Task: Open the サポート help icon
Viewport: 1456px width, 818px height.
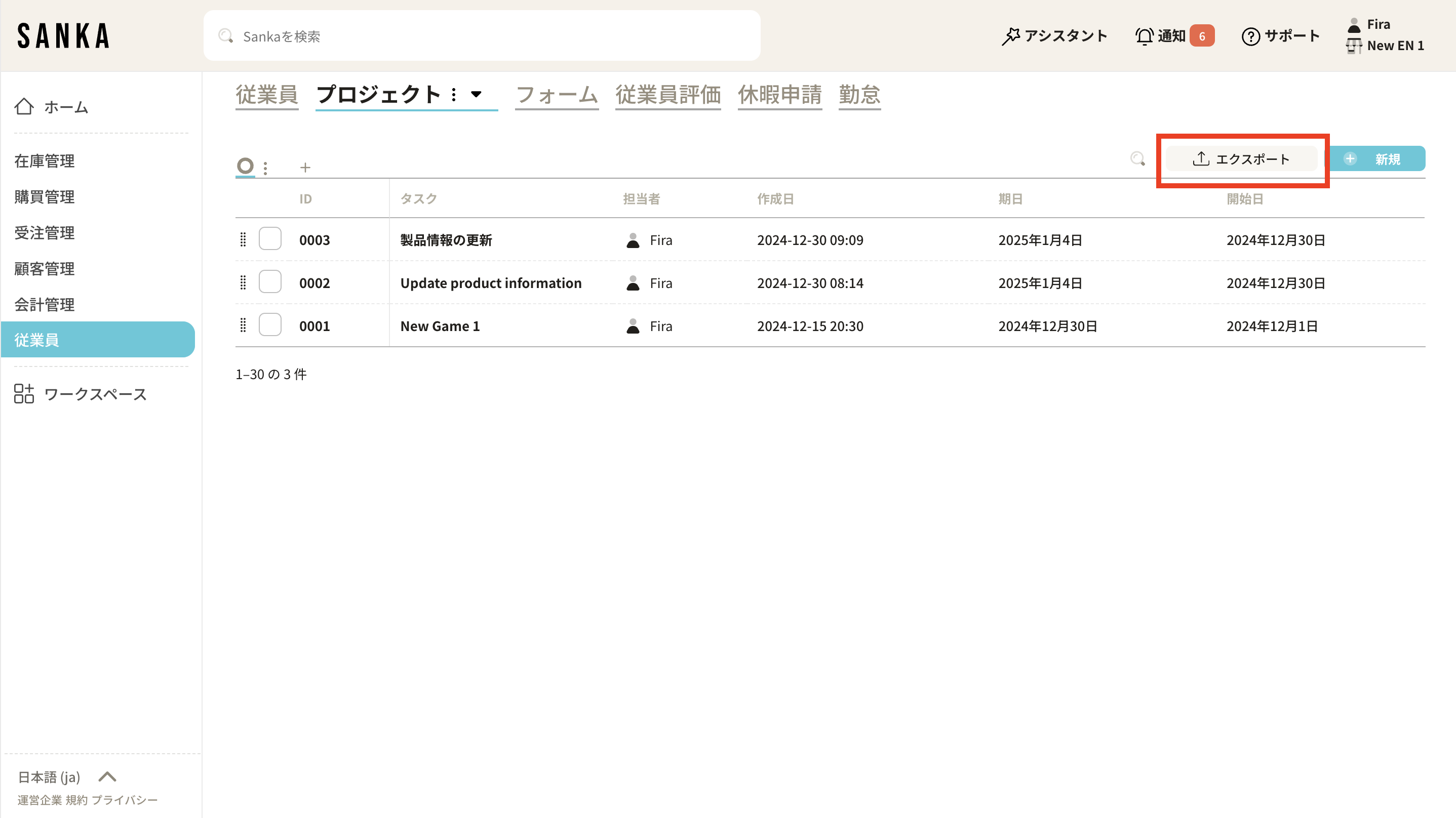Action: click(x=1250, y=36)
